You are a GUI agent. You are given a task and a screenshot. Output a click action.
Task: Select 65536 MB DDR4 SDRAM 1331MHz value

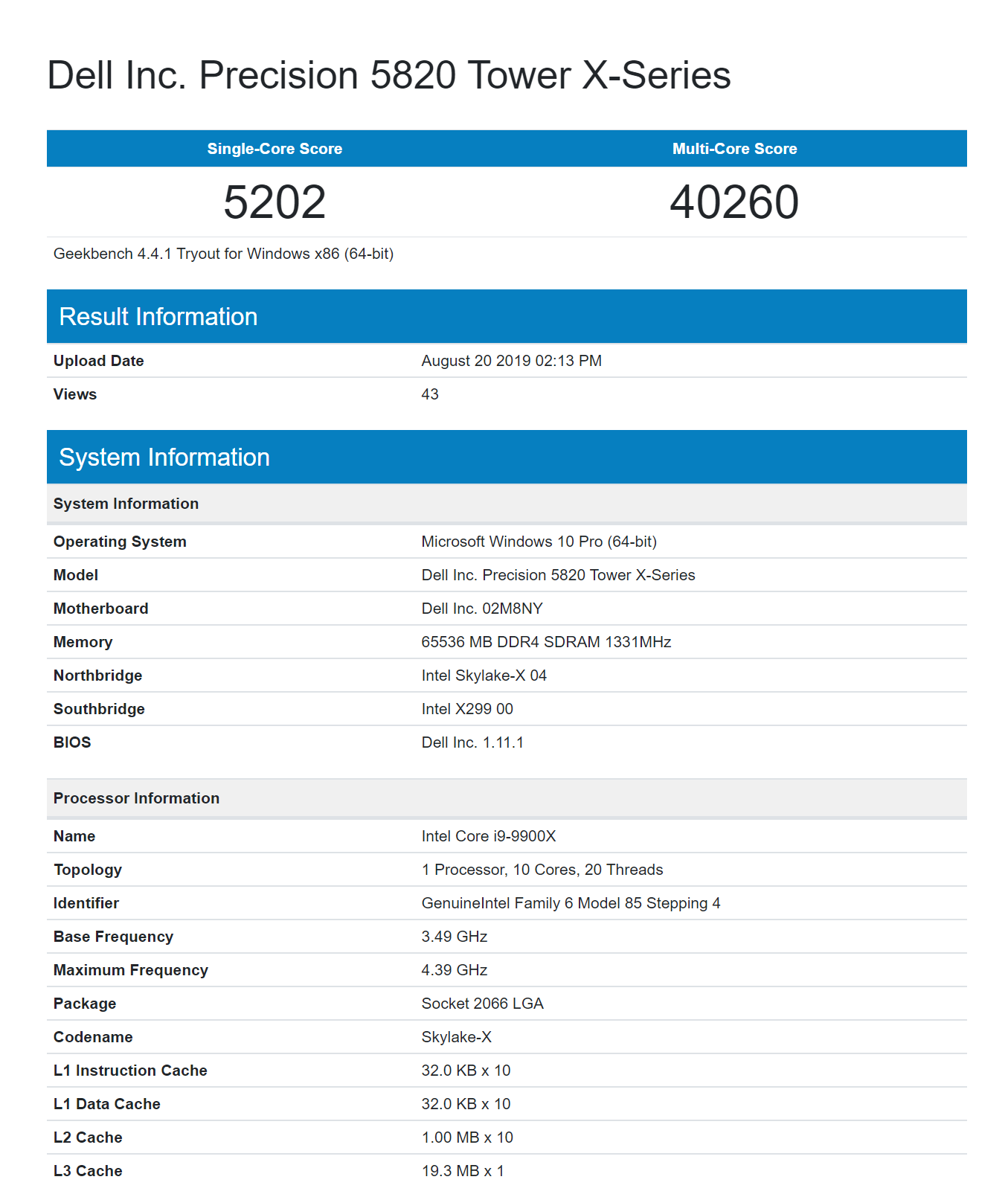pyautogui.click(x=546, y=642)
